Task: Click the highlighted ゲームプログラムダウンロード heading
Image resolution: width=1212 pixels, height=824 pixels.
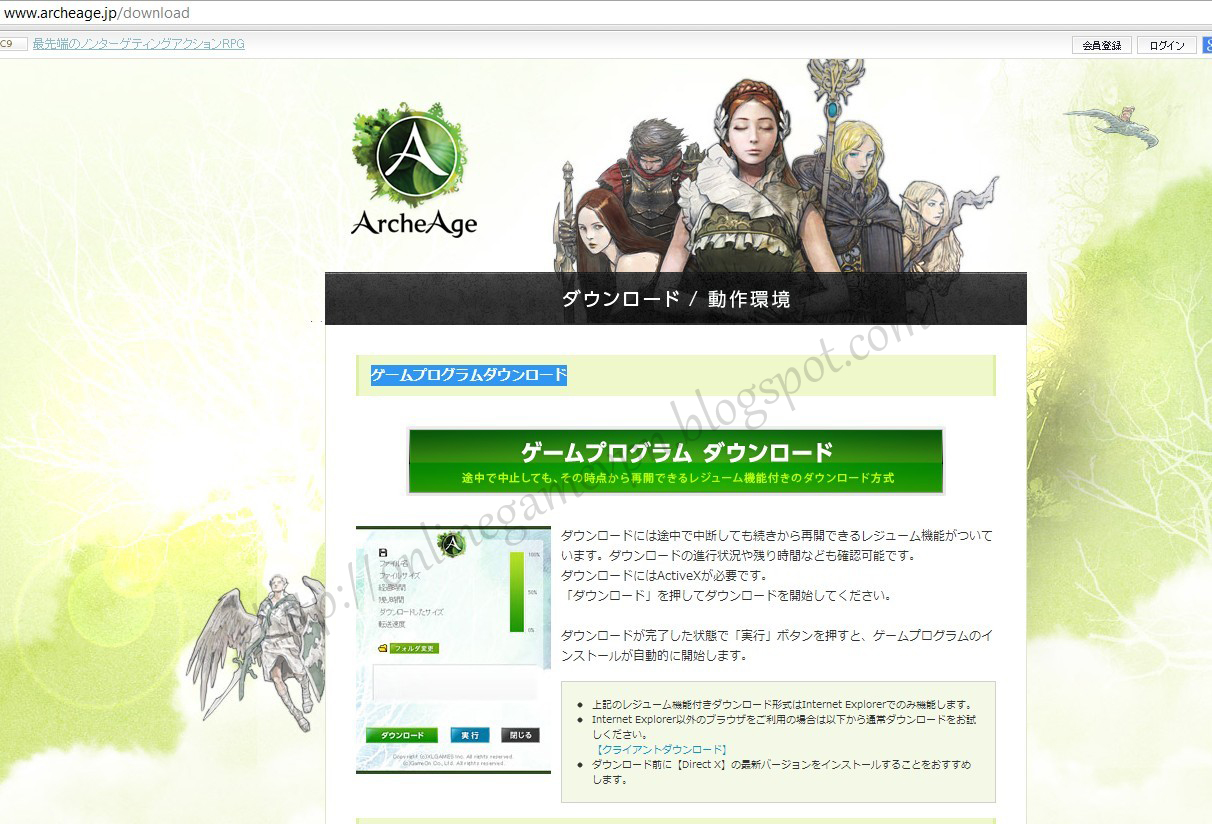Action: click(x=469, y=375)
